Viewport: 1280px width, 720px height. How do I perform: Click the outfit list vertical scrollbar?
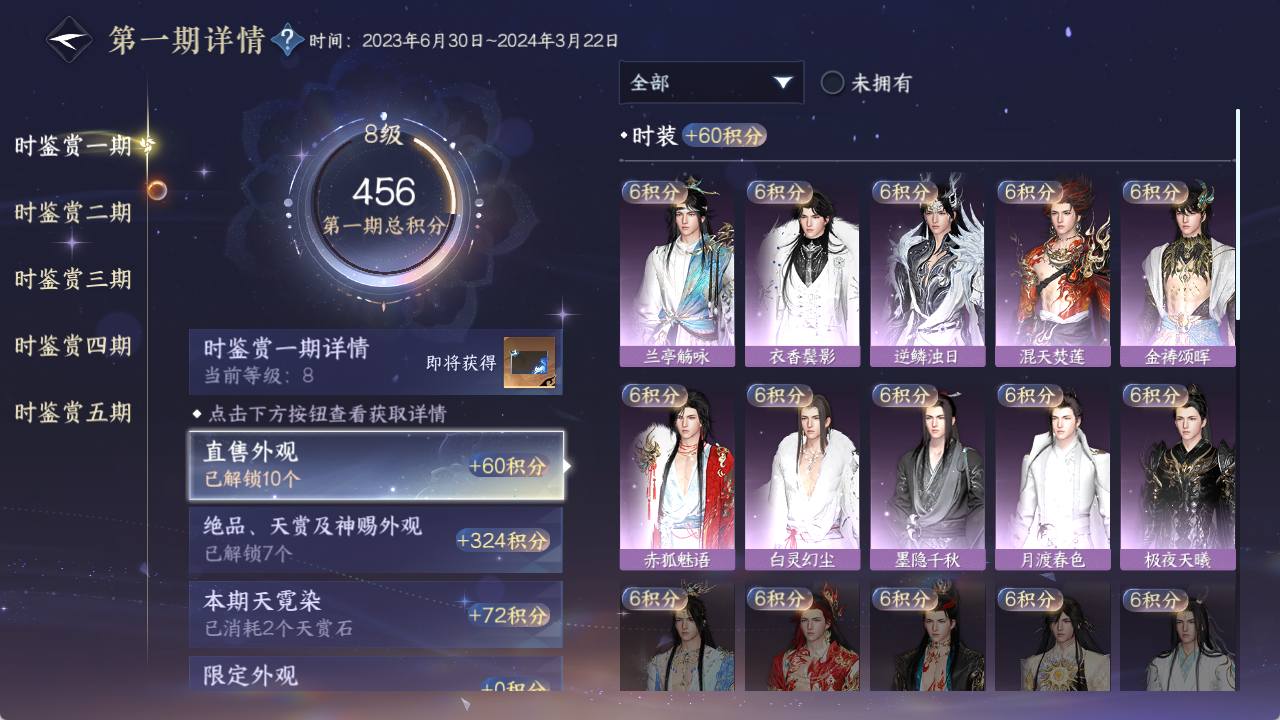[1238, 214]
